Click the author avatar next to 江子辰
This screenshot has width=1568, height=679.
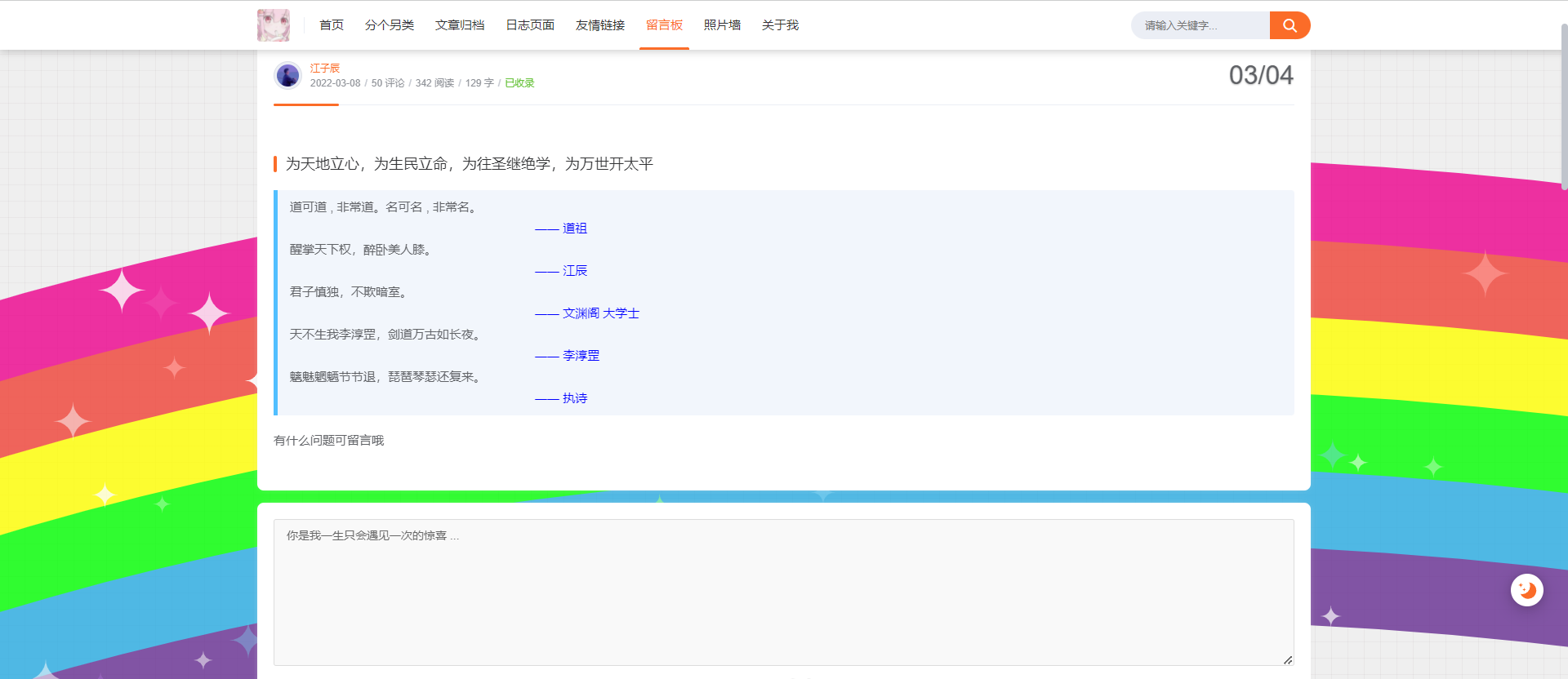click(x=287, y=76)
